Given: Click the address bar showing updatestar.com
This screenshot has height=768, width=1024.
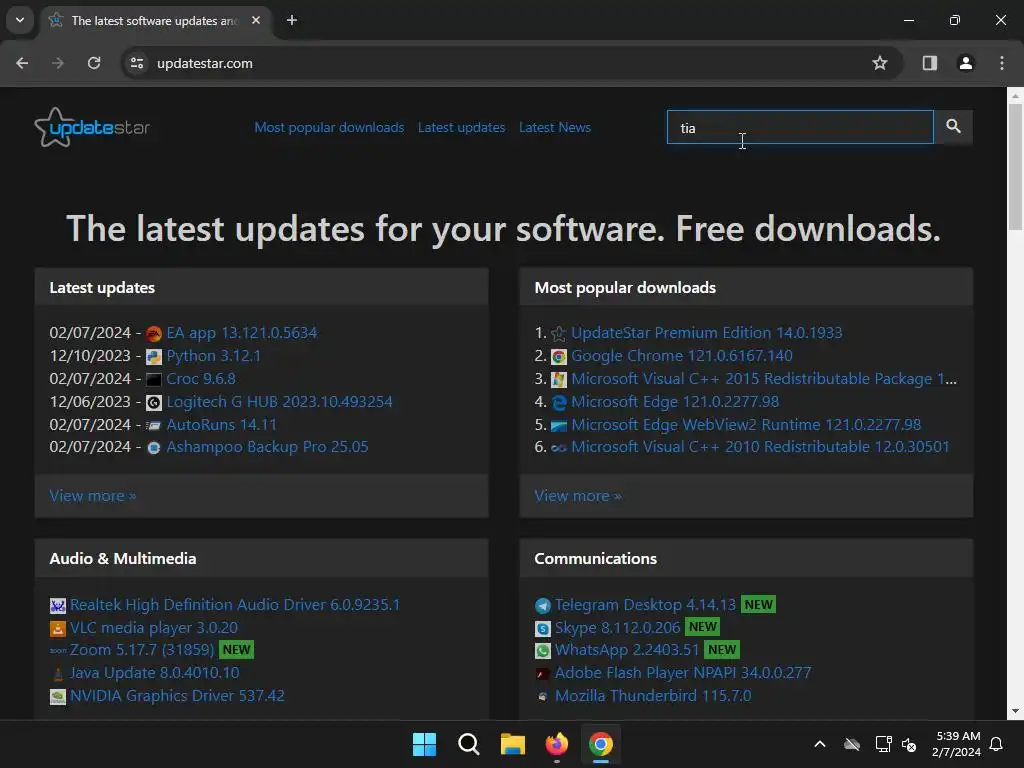Looking at the screenshot, I should tap(496, 63).
